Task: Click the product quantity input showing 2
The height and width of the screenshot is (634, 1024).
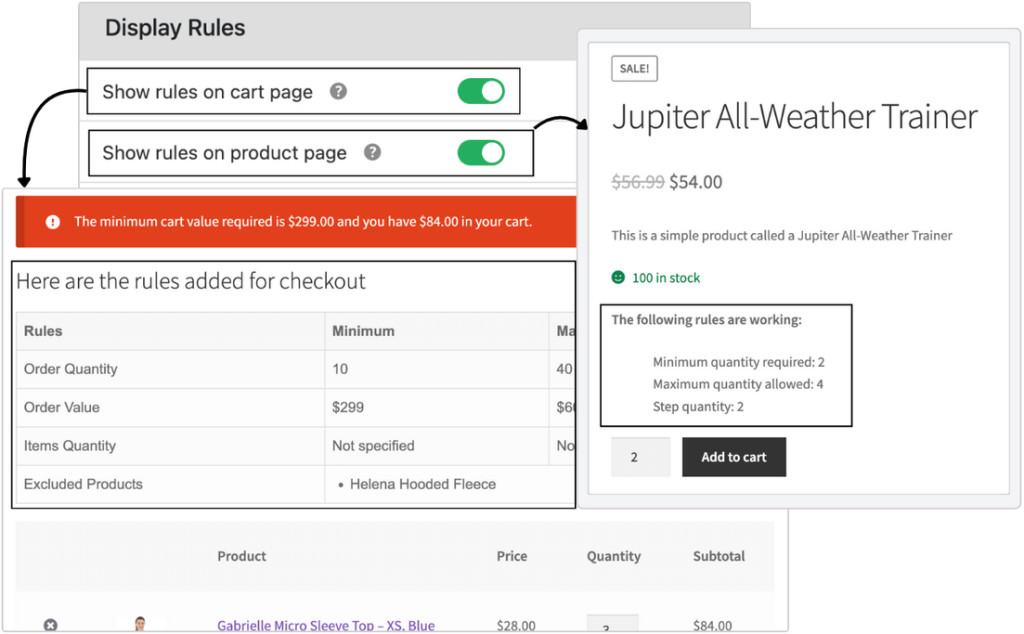Action: [x=641, y=457]
